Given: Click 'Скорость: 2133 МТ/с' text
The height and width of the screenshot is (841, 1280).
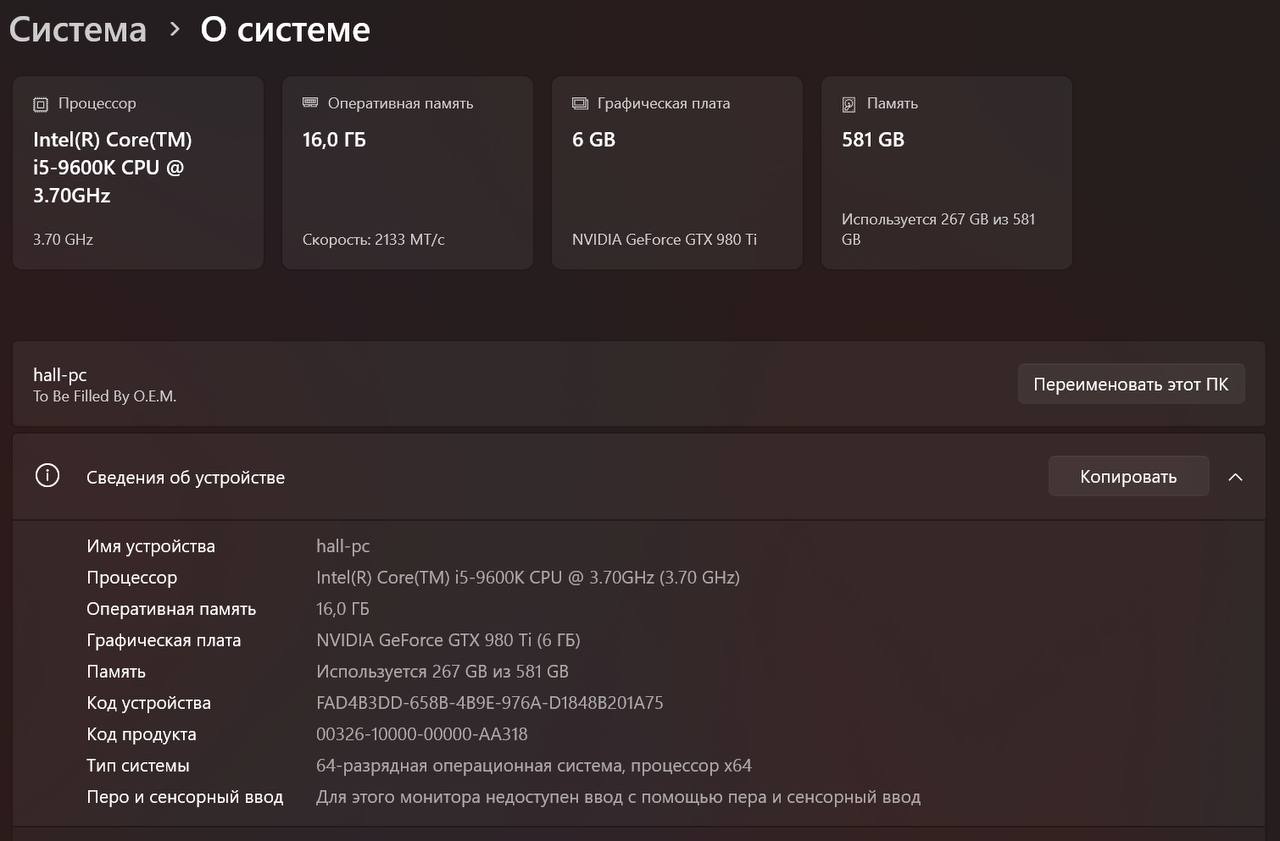Looking at the screenshot, I should (x=373, y=240).
